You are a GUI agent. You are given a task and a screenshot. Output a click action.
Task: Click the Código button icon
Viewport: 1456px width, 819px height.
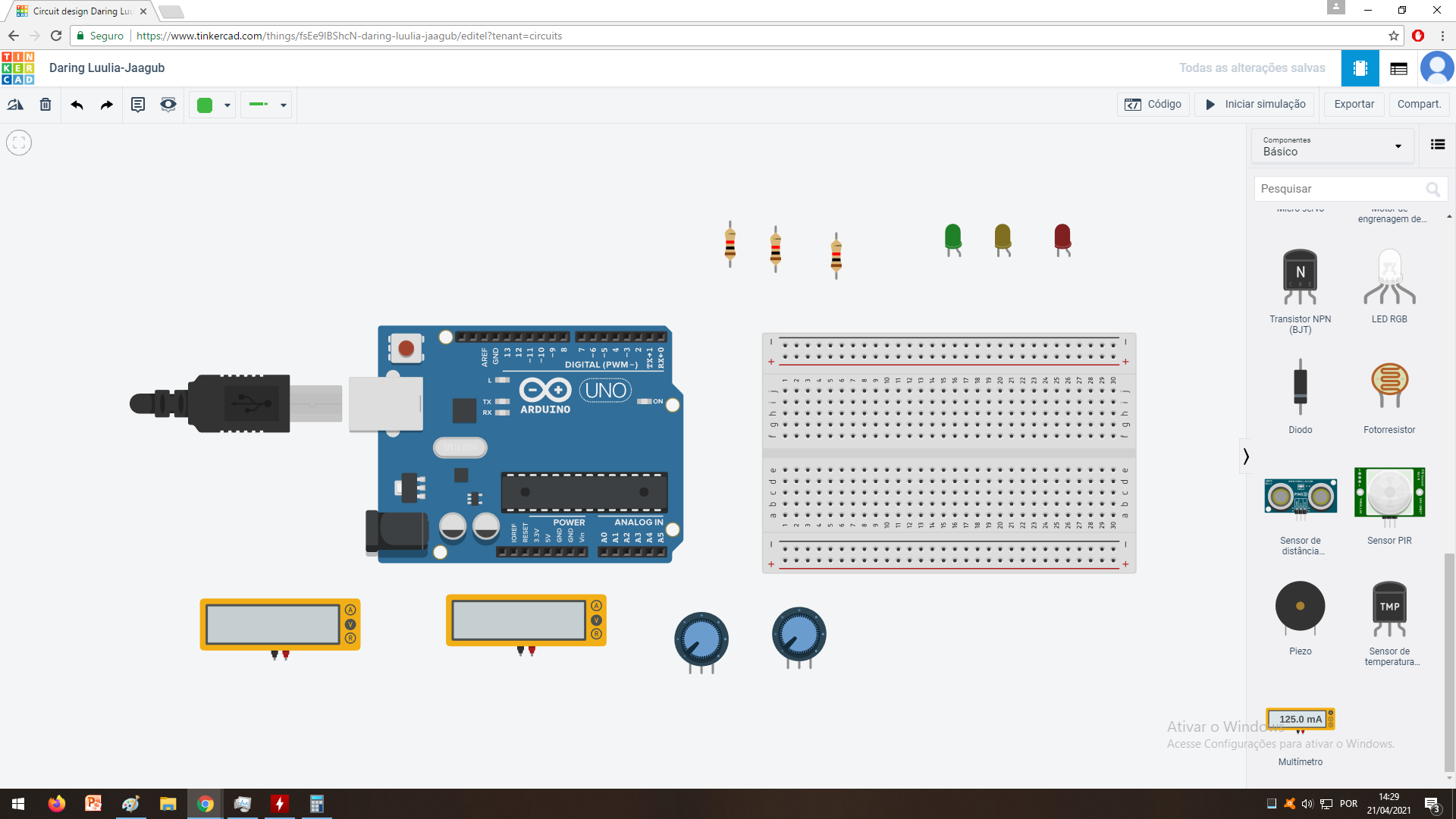coord(1134,104)
